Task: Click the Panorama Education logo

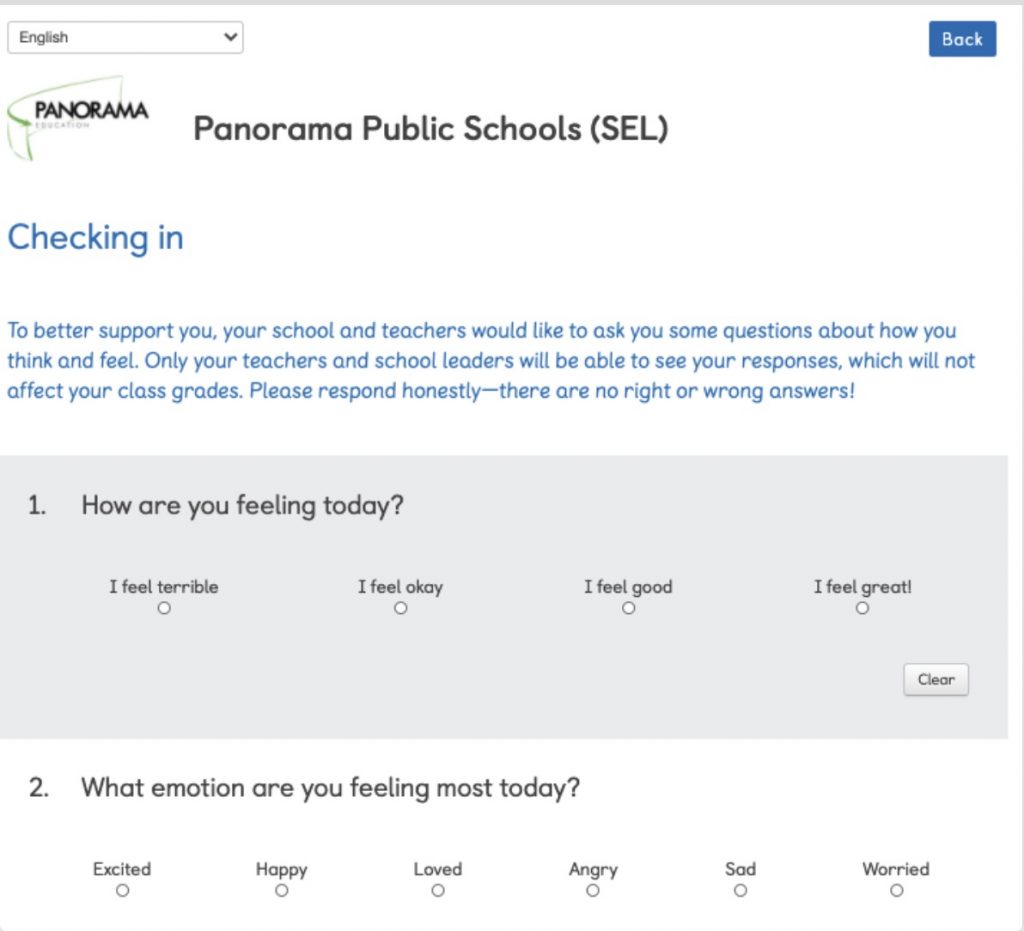Action: click(x=78, y=118)
